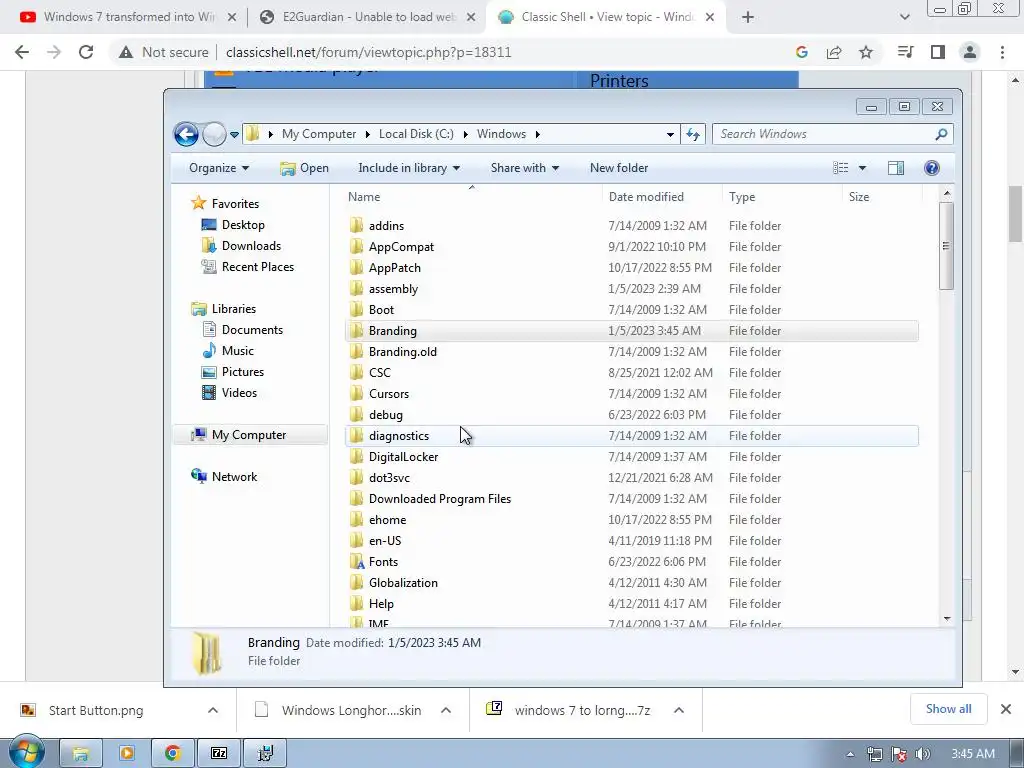This screenshot has width=1024, height=768.
Task: Open a new browser tab
Action: (x=748, y=17)
